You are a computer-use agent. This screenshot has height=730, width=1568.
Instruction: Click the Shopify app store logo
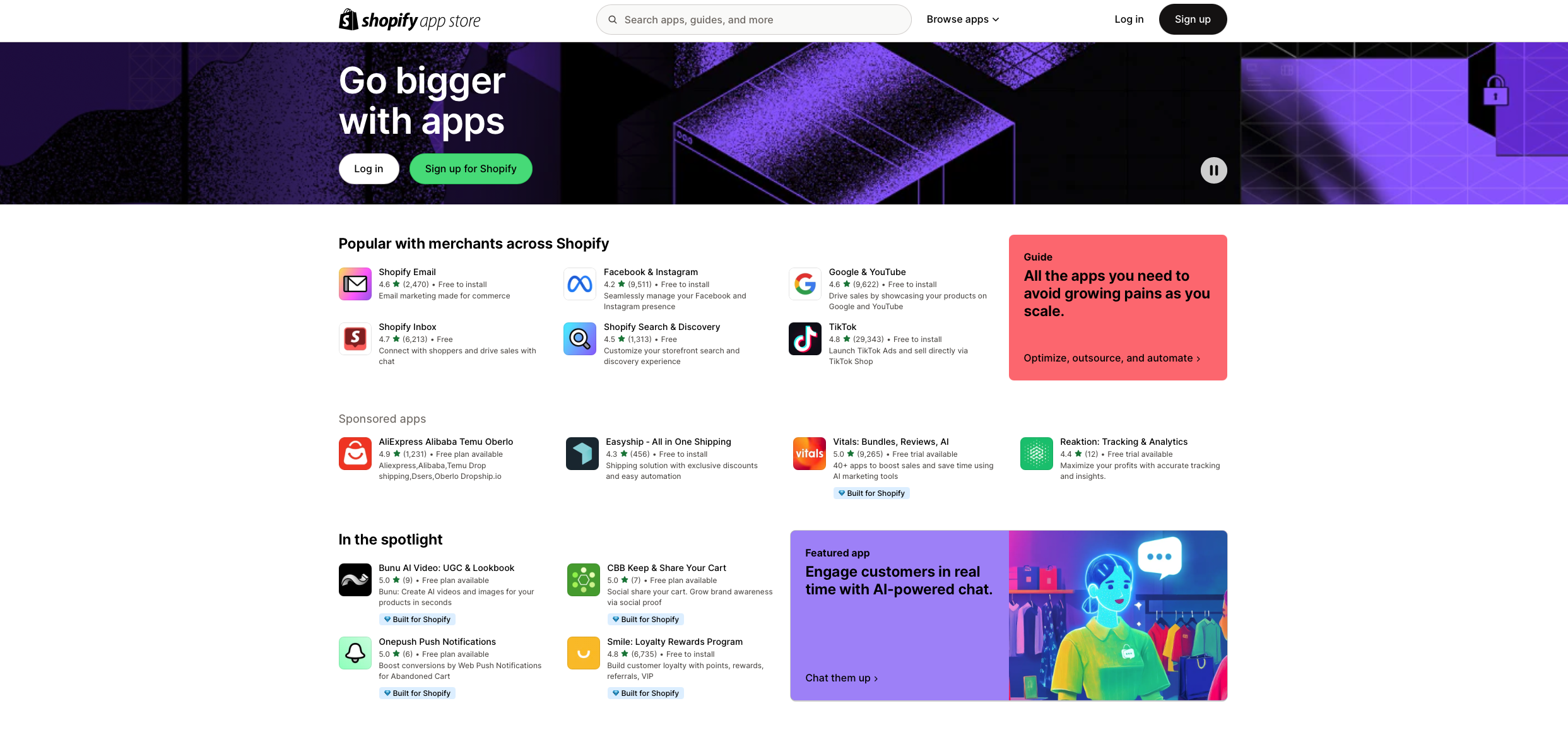point(410,20)
